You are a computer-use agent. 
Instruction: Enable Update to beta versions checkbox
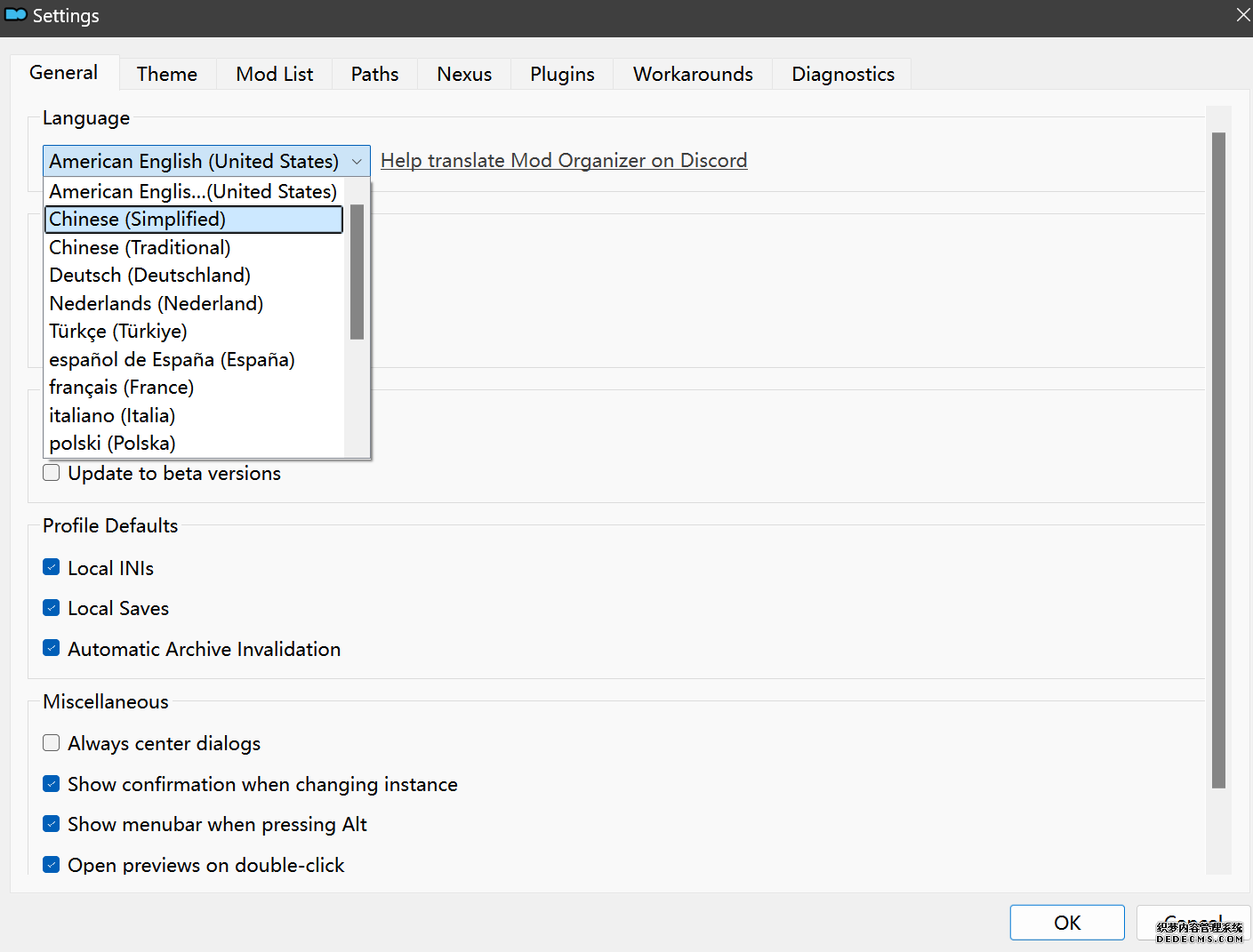coord(52,473)
